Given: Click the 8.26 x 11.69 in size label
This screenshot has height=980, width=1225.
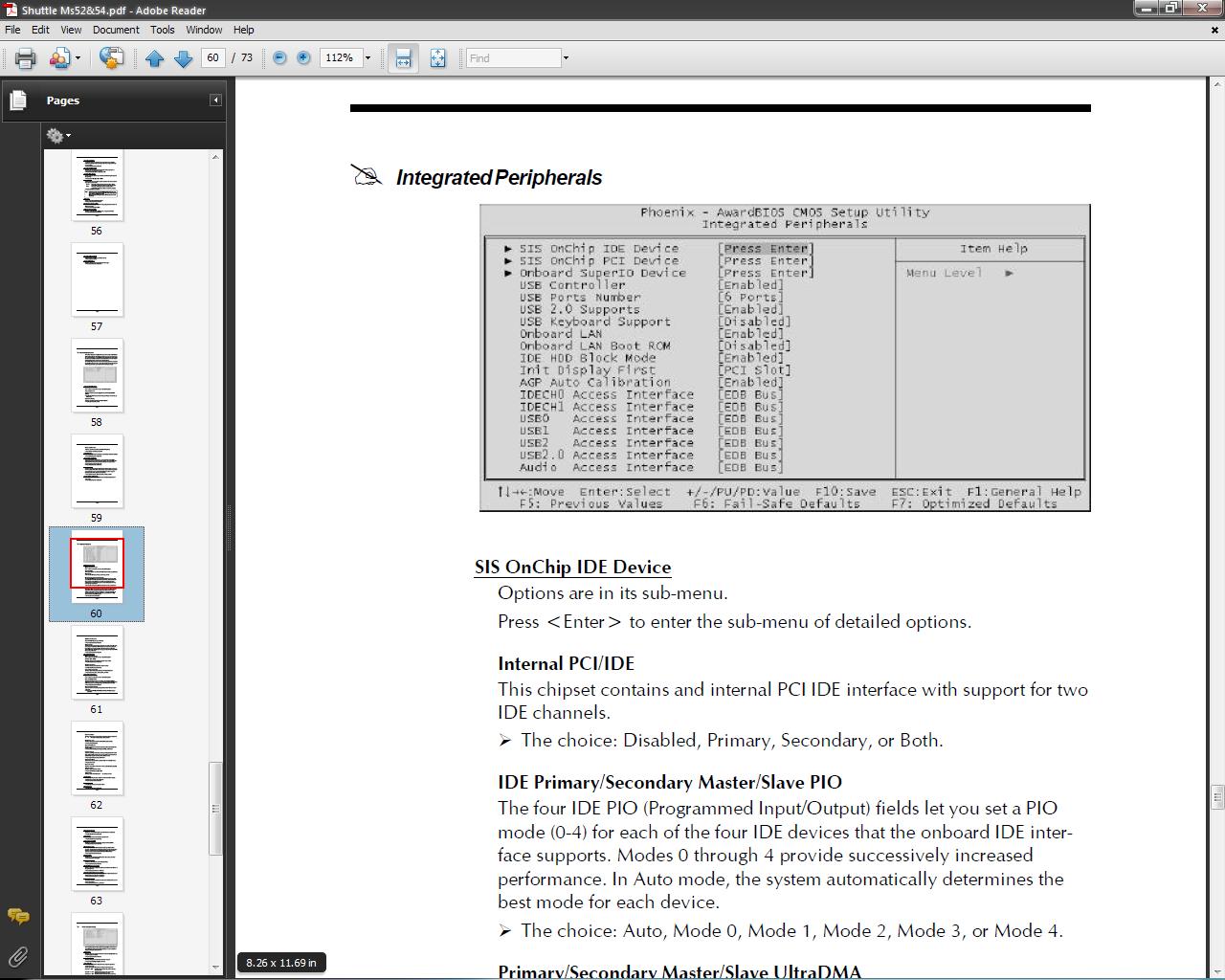Looking at the screenshot, I should coord(281,963).
